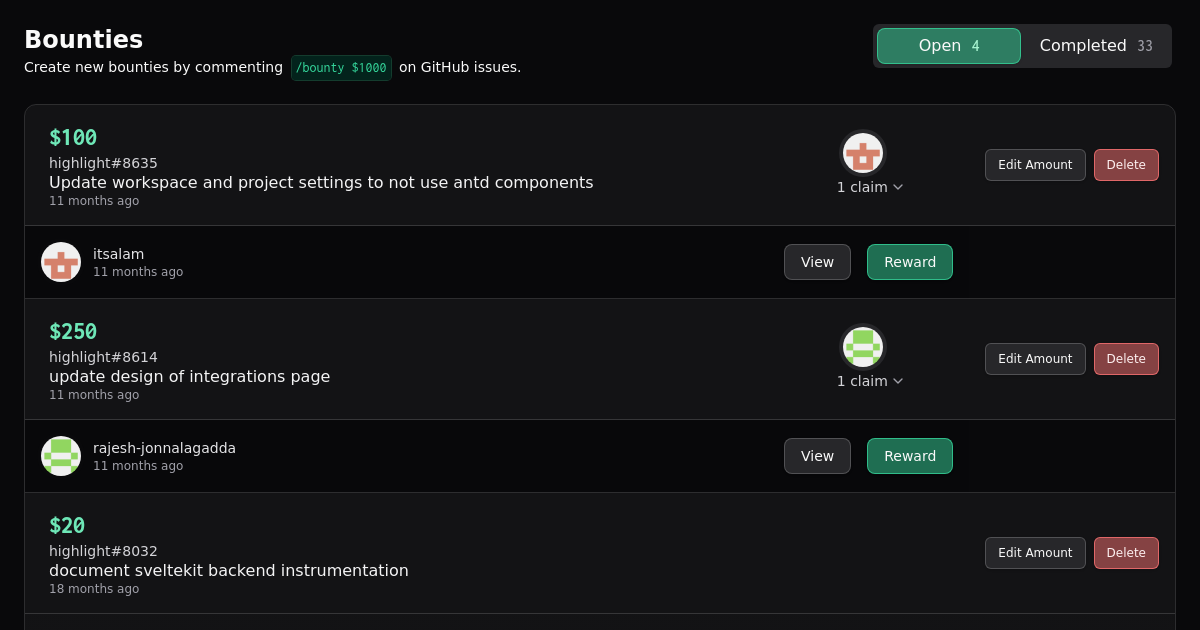
Task: Click the green avatar on the $250 bounty
Action: coord(862,348)
